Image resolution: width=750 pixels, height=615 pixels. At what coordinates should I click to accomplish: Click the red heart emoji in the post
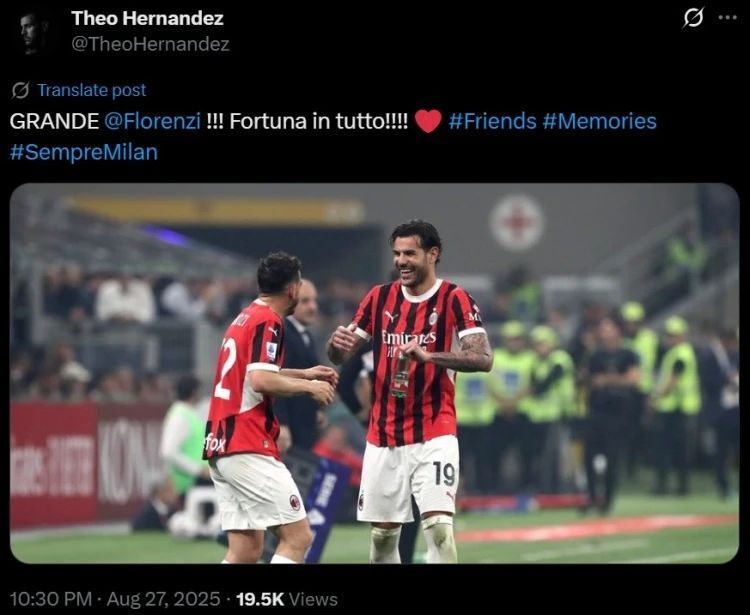[428, 121]
